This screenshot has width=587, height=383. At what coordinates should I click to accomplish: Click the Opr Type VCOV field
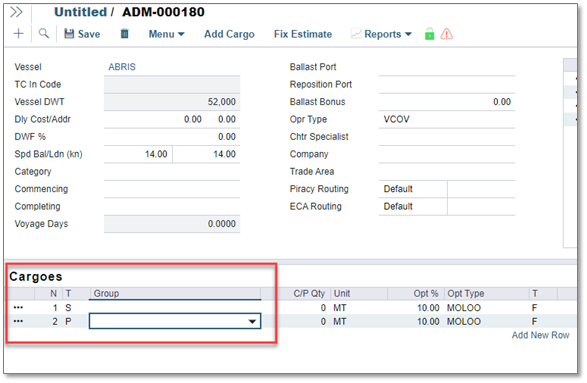coord(447,119)
